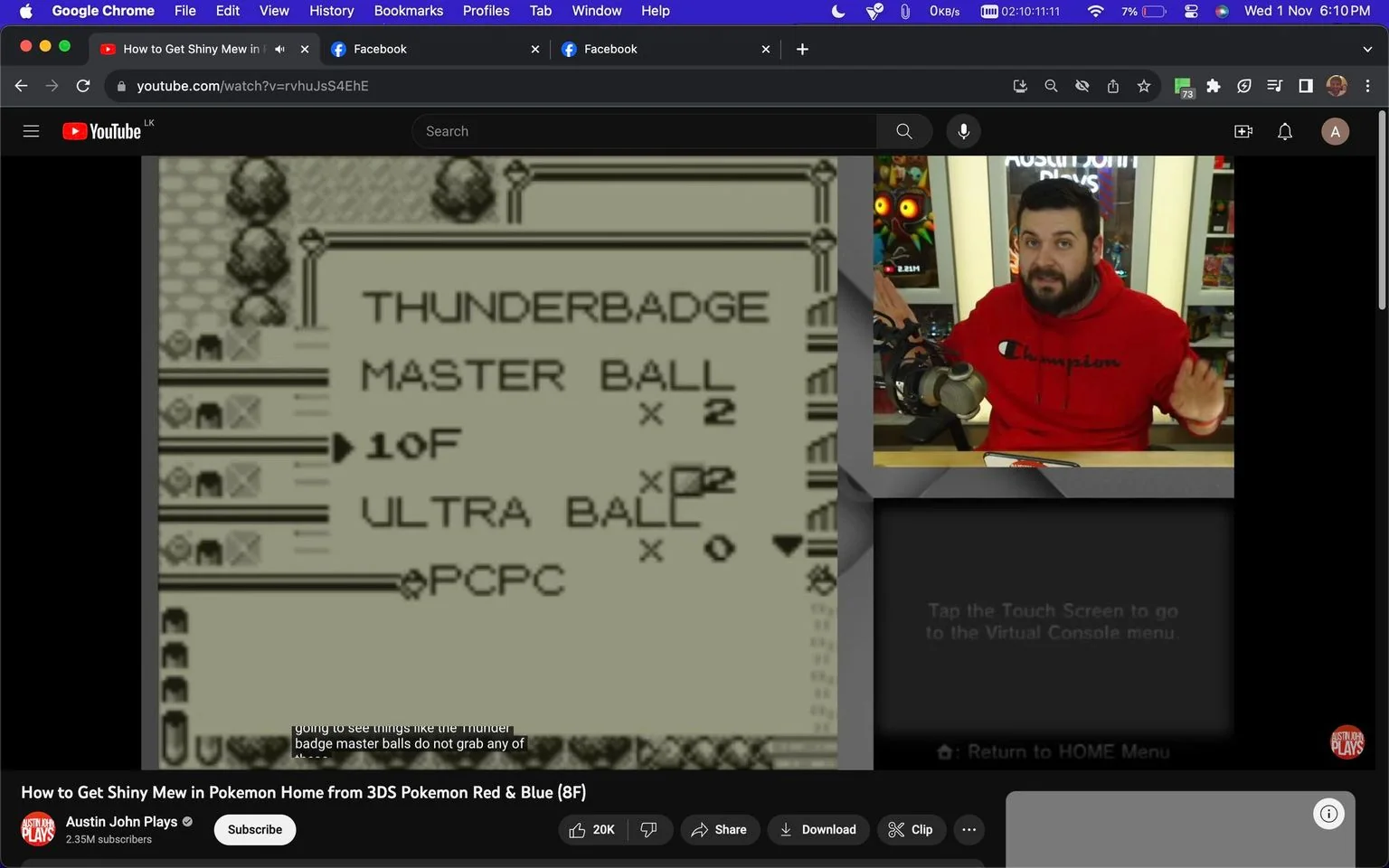The image size is (1389, 868).
Task: Open more actions three-dot button under video
Action: 969,830
